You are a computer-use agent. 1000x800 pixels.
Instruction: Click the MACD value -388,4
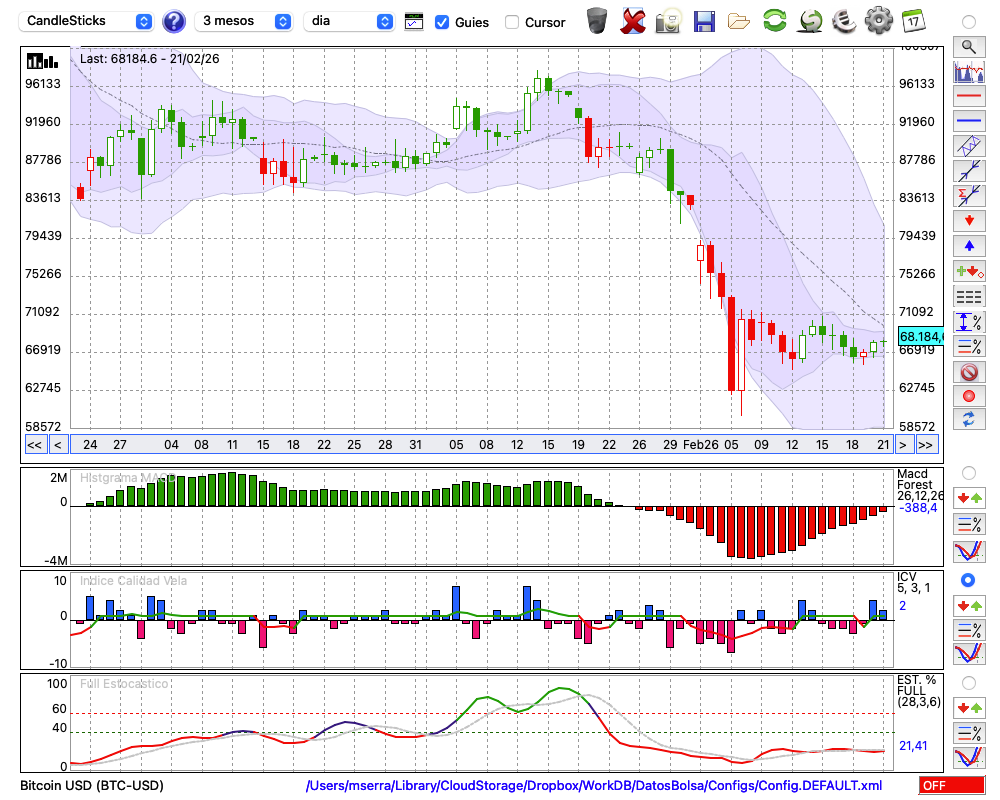pyautogui.click(x=918, y=508)
